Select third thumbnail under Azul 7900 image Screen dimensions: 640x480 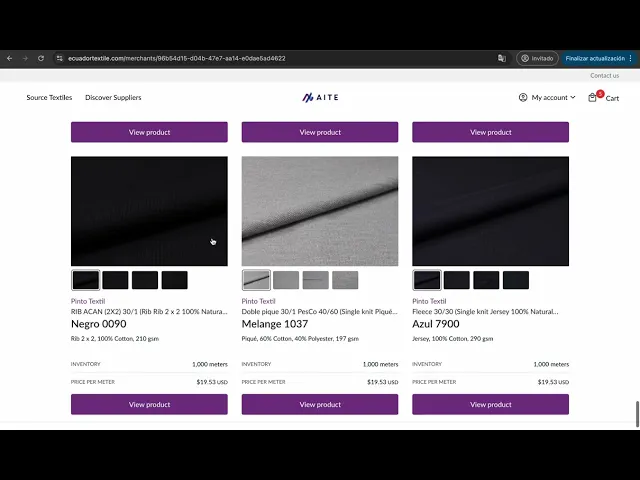tap(486, 280)
